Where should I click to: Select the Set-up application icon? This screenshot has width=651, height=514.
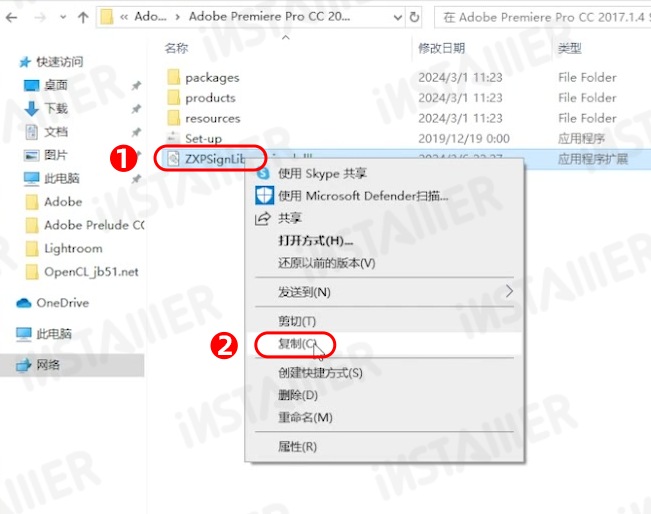(173, 138)
